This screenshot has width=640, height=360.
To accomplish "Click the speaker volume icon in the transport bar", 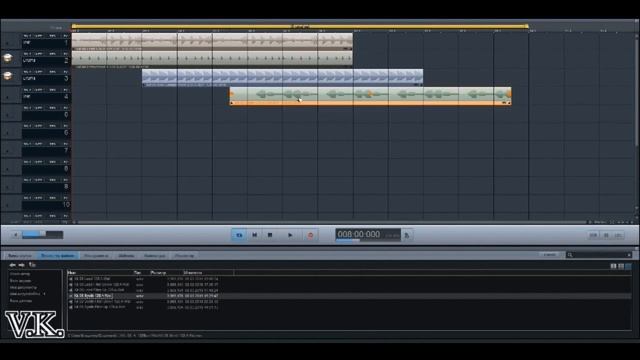I will (16, 235).
